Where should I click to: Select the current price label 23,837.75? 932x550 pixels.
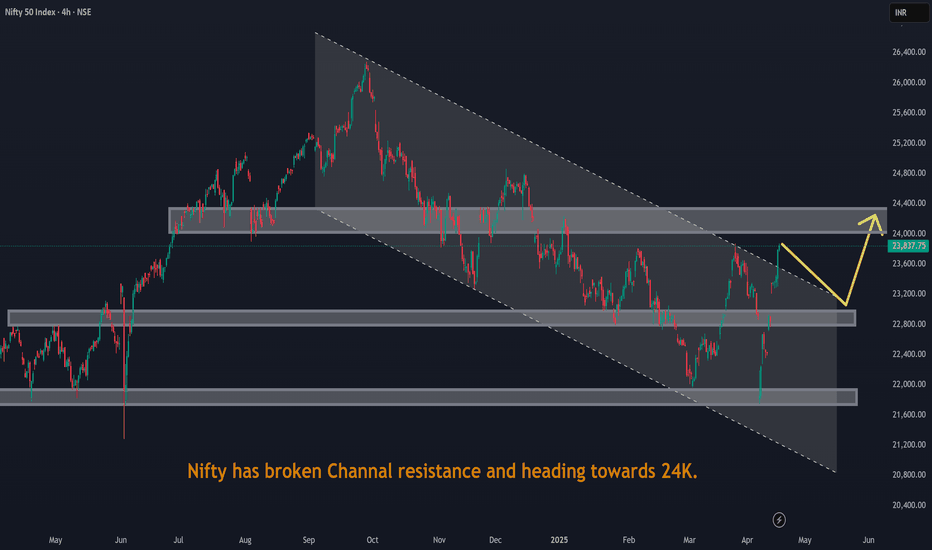[908, 246]
